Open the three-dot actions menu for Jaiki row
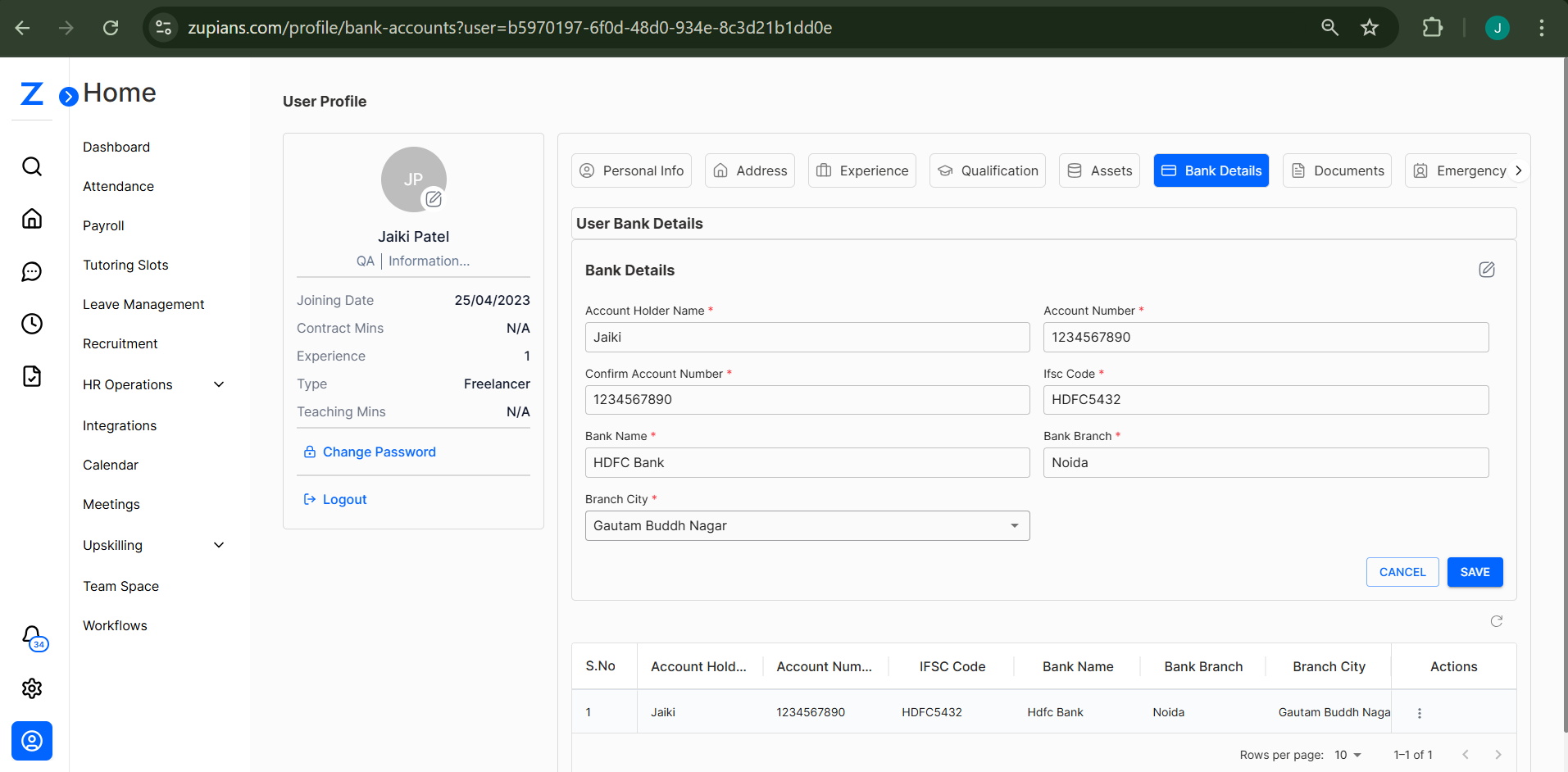This screenshot has height=772, width=1568. 1419,713
